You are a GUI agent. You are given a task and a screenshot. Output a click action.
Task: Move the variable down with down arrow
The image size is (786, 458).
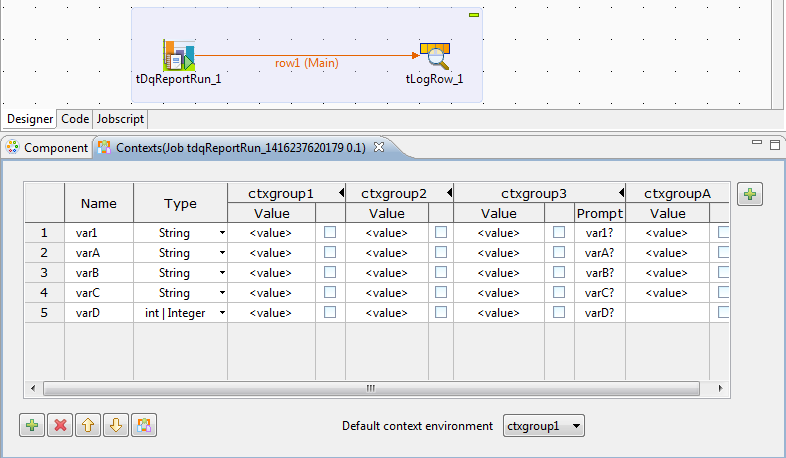[116, 425]
